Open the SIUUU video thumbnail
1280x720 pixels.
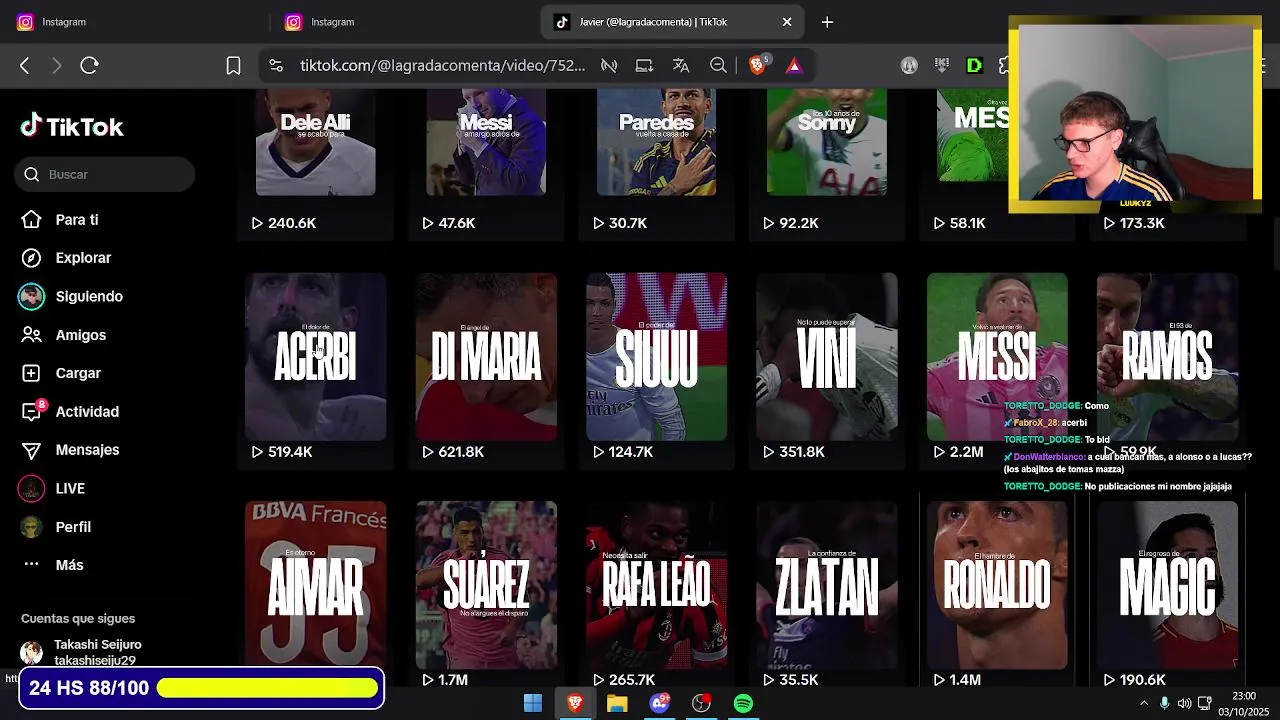656,356
